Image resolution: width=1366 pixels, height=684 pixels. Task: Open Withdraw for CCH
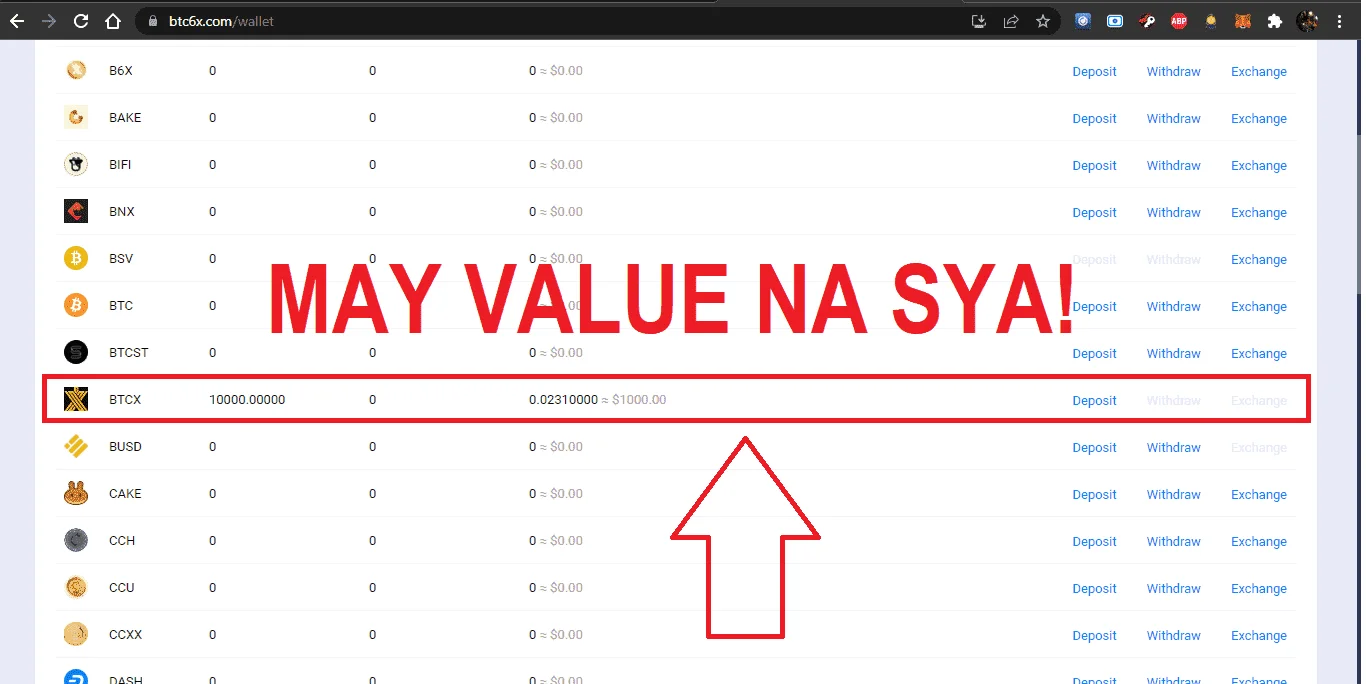(x=1173, y=542)
